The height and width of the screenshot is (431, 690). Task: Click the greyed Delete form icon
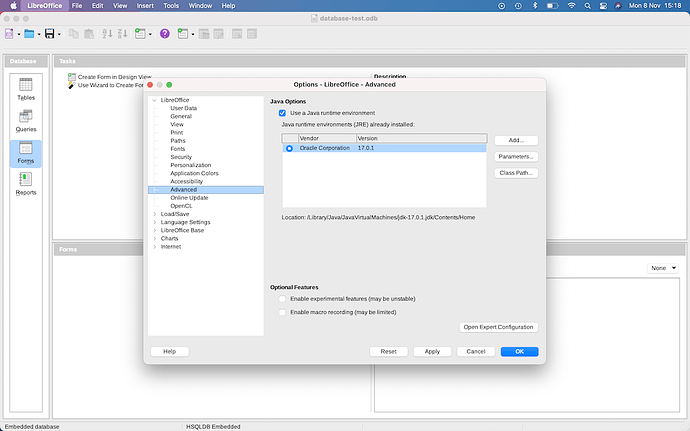pos(237,34)
